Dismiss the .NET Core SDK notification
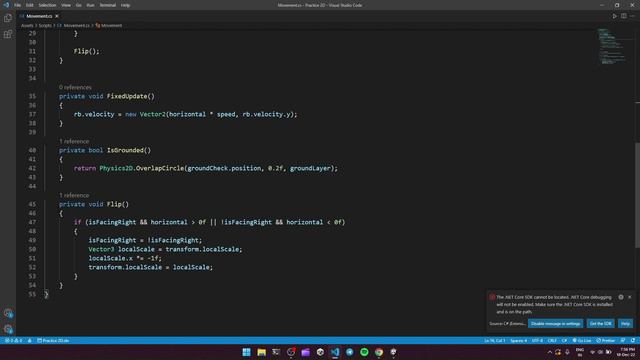Screen dimensions: 640x360 630,297
